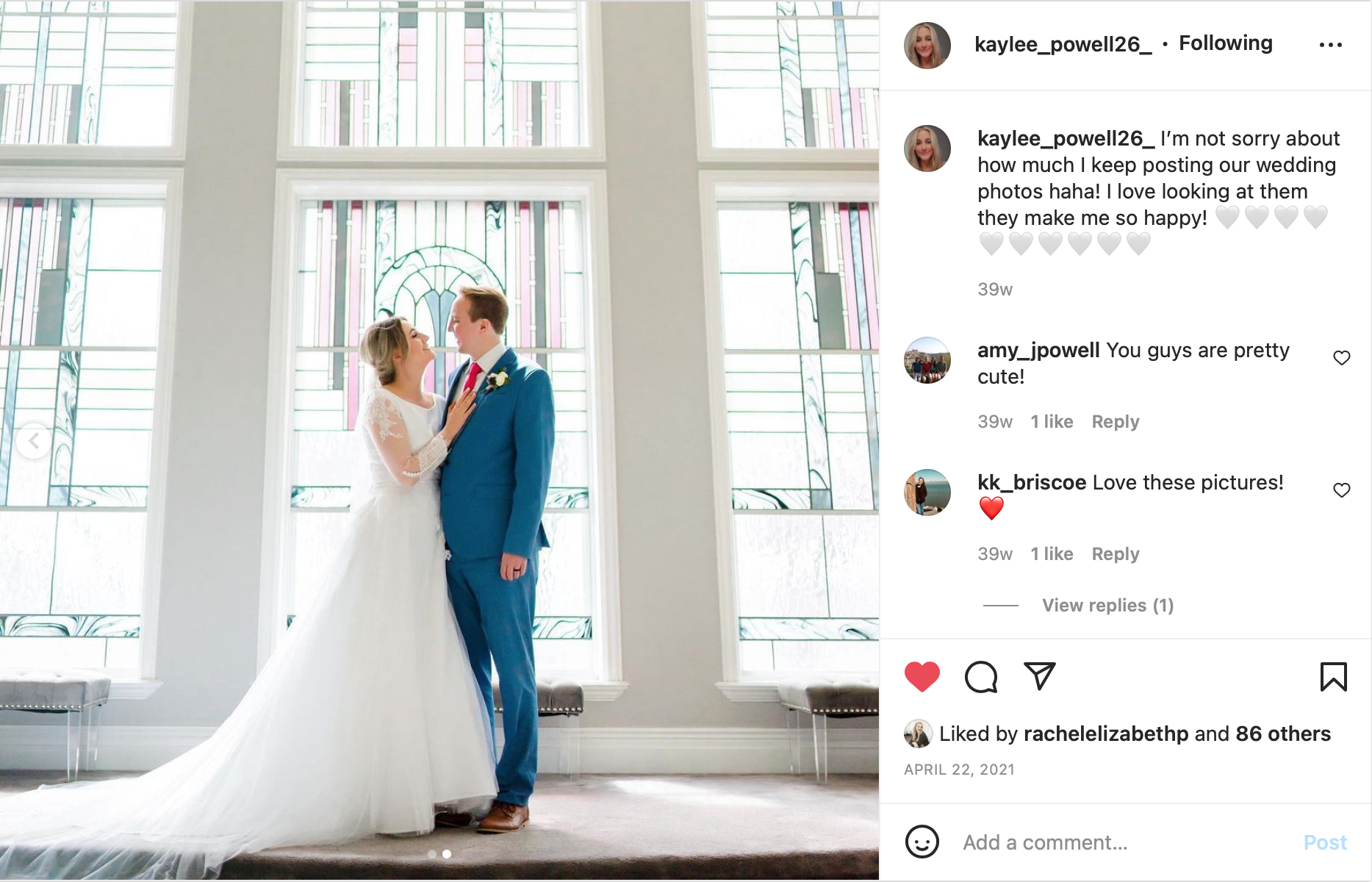Open kk_briscoe's profile avatar
The width and height of the screenshot is (1372, 882).
[x=927, y=492]
